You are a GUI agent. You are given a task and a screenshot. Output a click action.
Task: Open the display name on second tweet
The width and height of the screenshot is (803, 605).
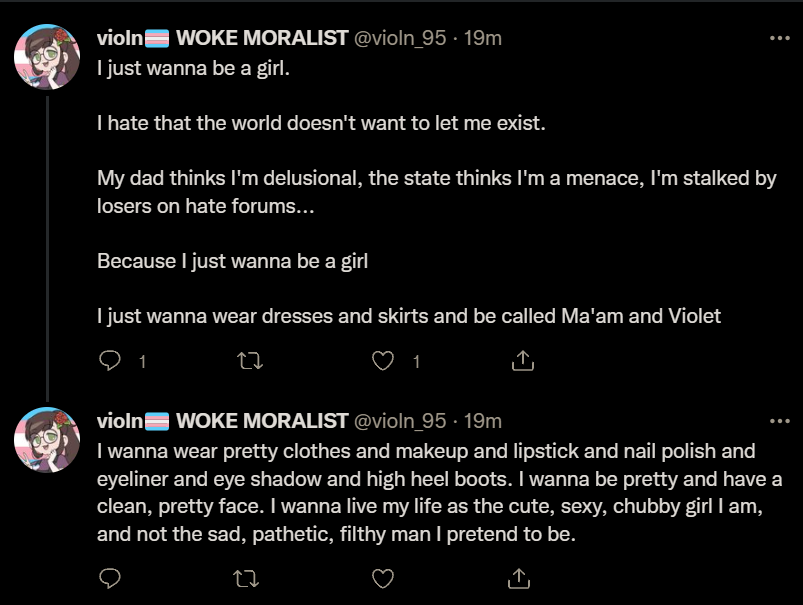(x=223, y=421)
